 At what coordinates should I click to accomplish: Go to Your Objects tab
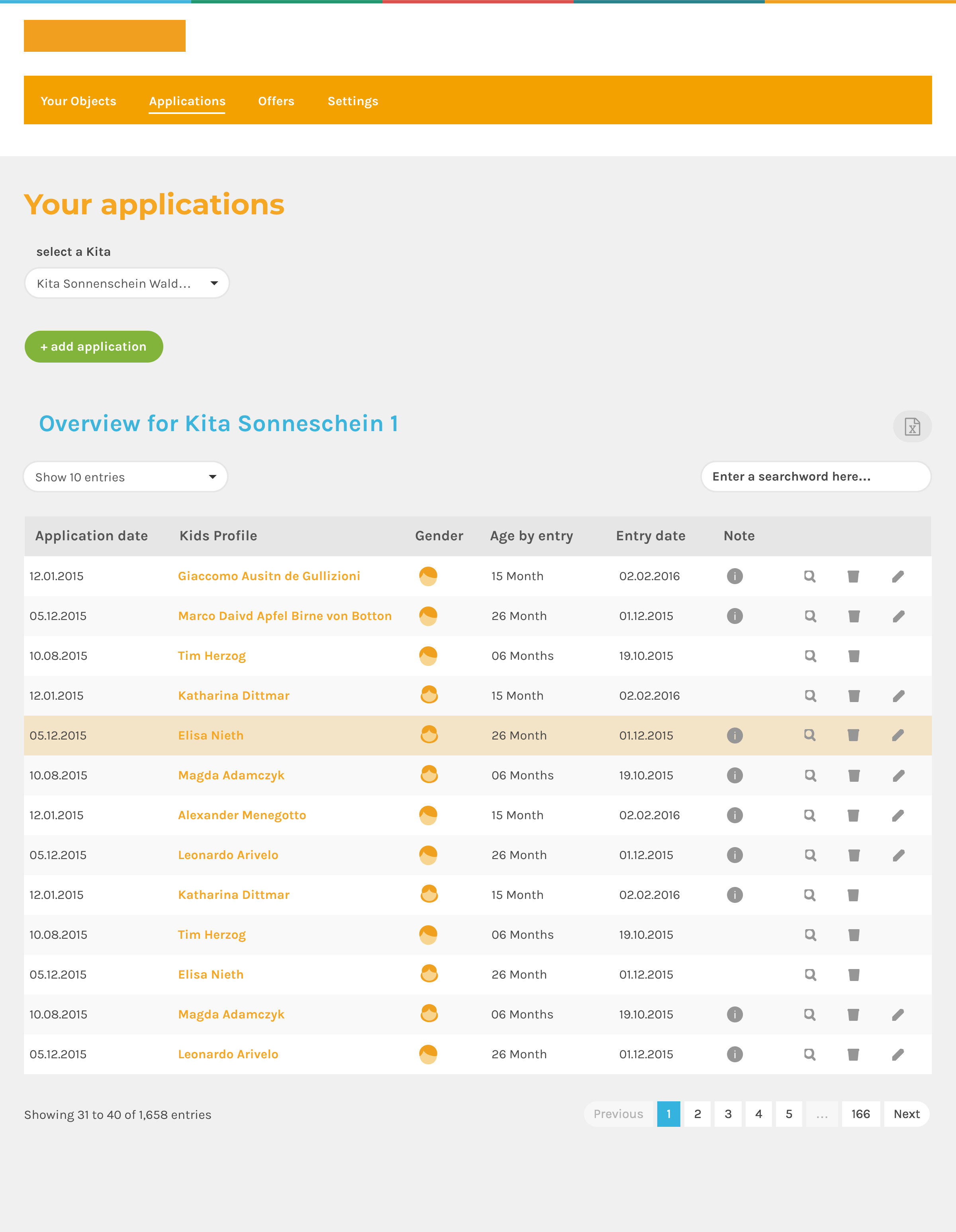pyautogui.click(x=78, y=101)
